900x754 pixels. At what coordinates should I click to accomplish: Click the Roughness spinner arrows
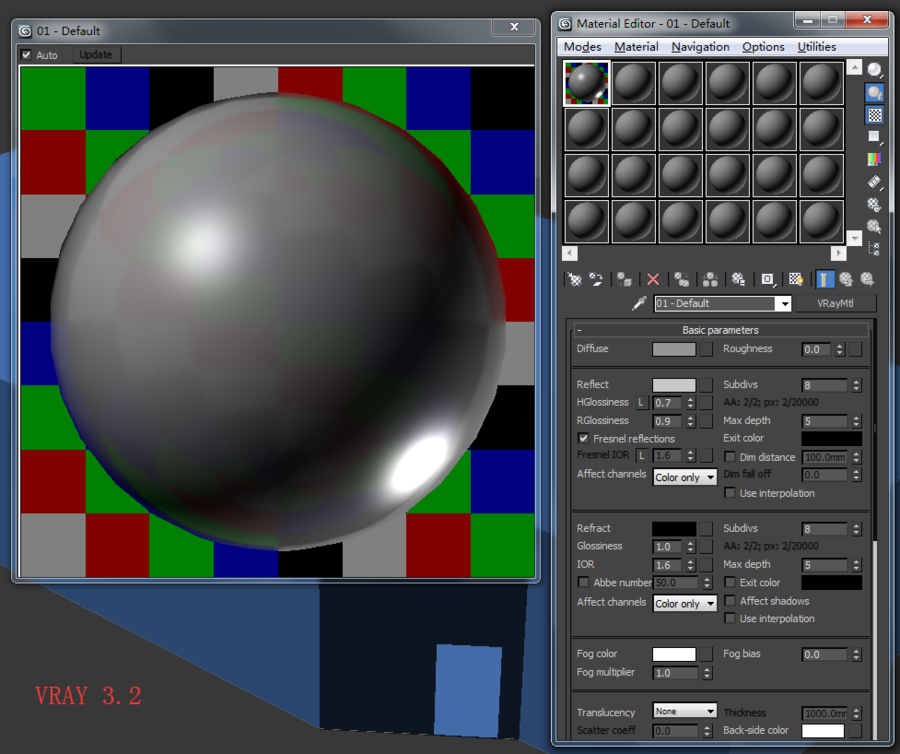pos(840,349)
